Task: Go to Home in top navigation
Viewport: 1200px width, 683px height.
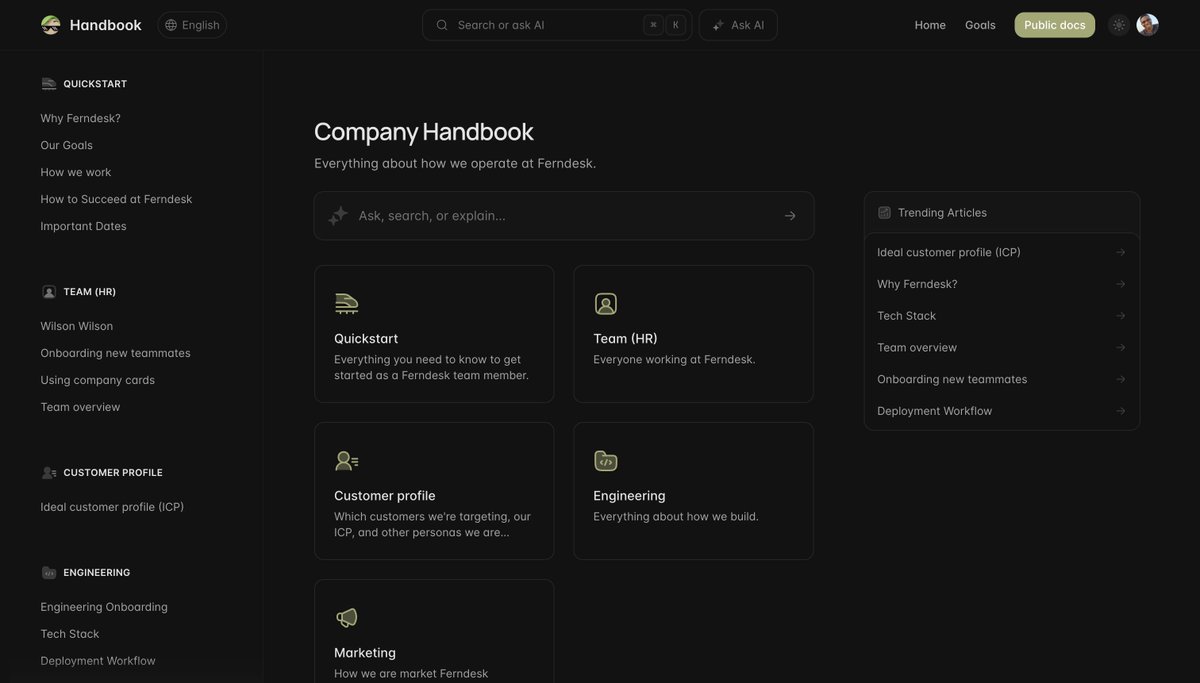Action: pos(930,25)
